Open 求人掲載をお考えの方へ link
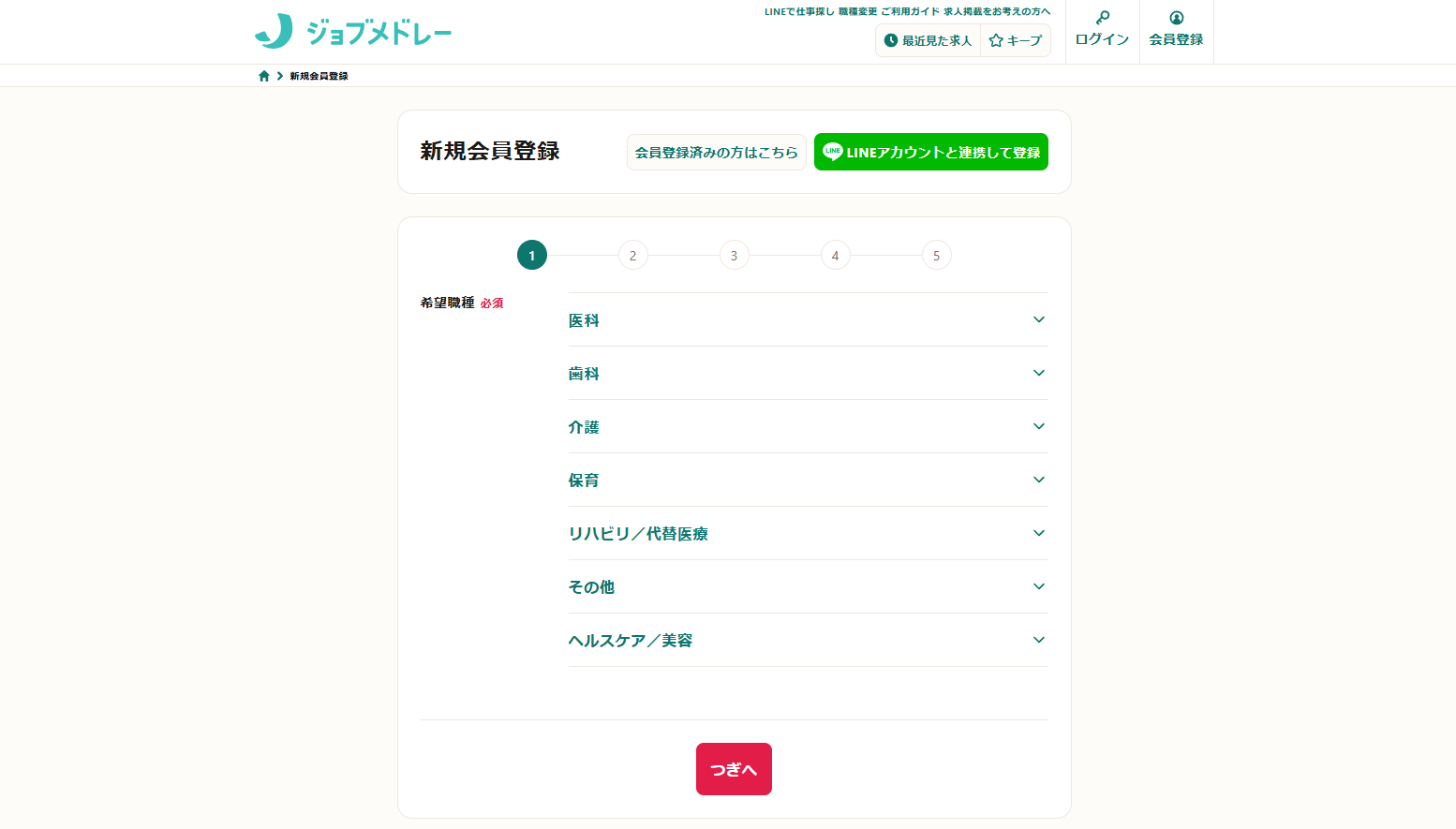1456x829 pixels. click(997, 12)
